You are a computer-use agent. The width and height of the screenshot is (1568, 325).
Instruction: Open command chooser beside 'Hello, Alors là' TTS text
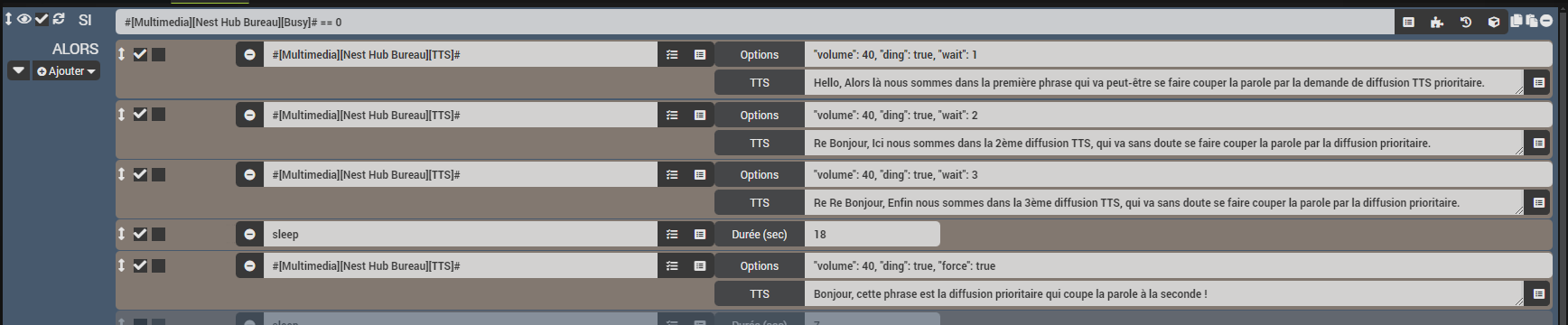[1539, 83]
